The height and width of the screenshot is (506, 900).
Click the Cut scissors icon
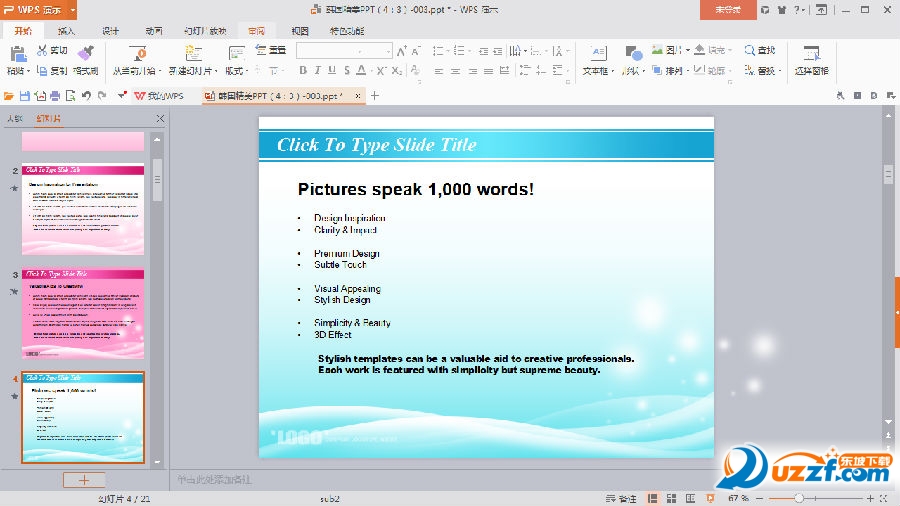coord(43,50)
